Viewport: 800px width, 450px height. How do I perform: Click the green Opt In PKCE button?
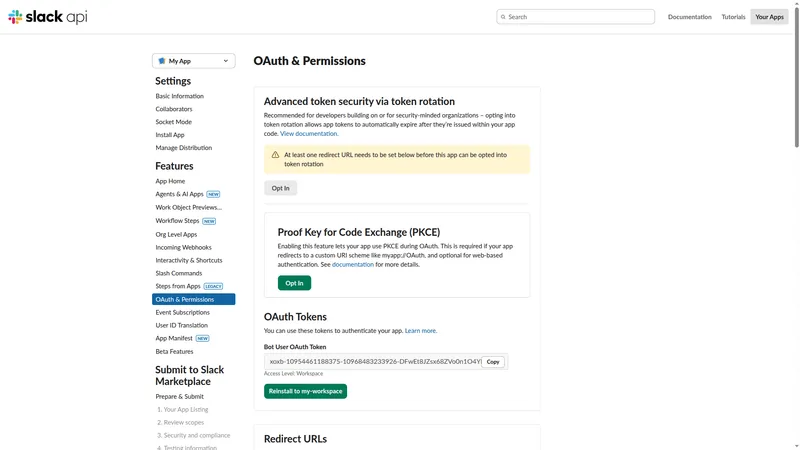(x=294, y=283)
